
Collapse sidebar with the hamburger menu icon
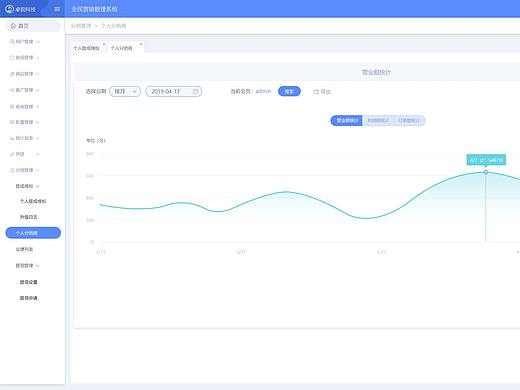coord(57,9)
